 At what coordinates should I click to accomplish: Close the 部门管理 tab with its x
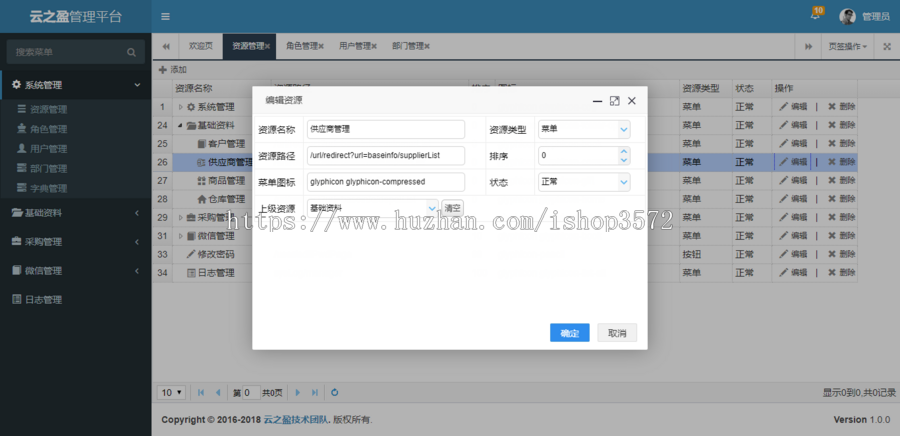(x=426, y=46)
